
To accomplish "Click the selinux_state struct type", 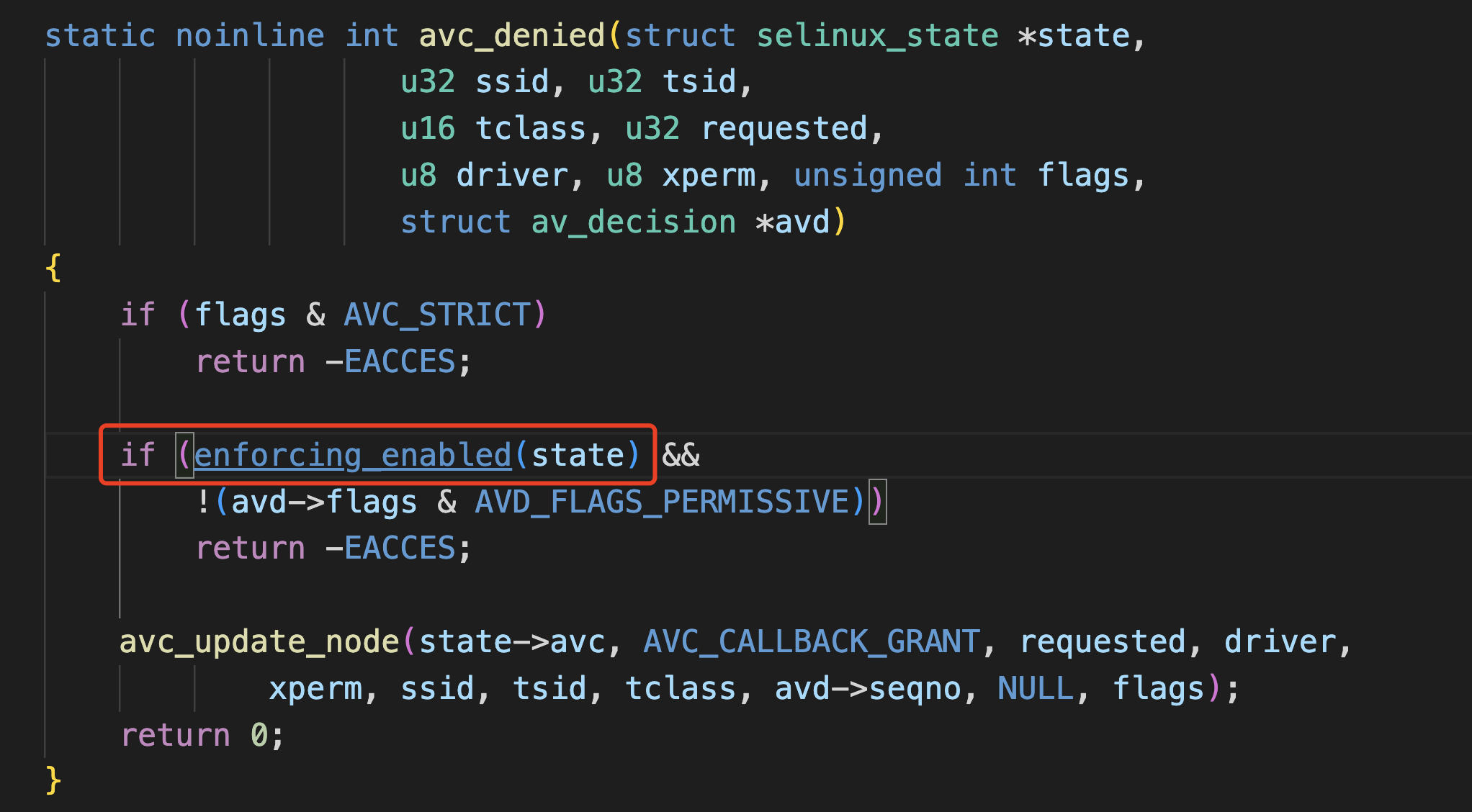I will tap(877, 35).
